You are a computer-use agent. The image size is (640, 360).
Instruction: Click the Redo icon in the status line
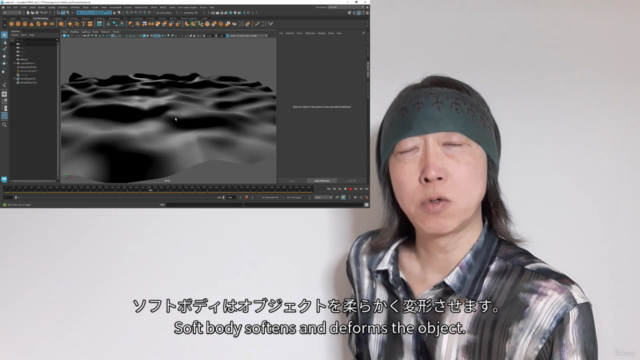pyautogui.click(x=46, y=13)
